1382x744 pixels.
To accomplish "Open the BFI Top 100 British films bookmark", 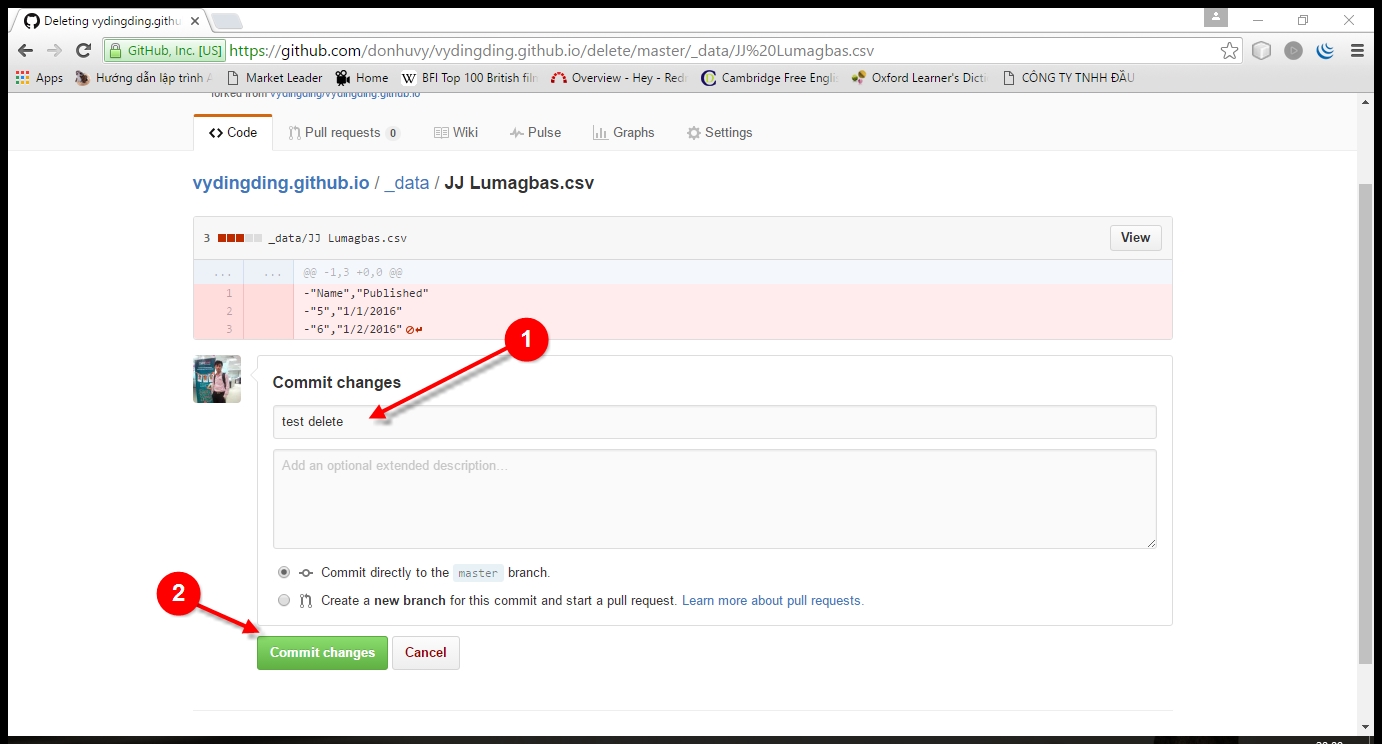I will click(470, 77).
